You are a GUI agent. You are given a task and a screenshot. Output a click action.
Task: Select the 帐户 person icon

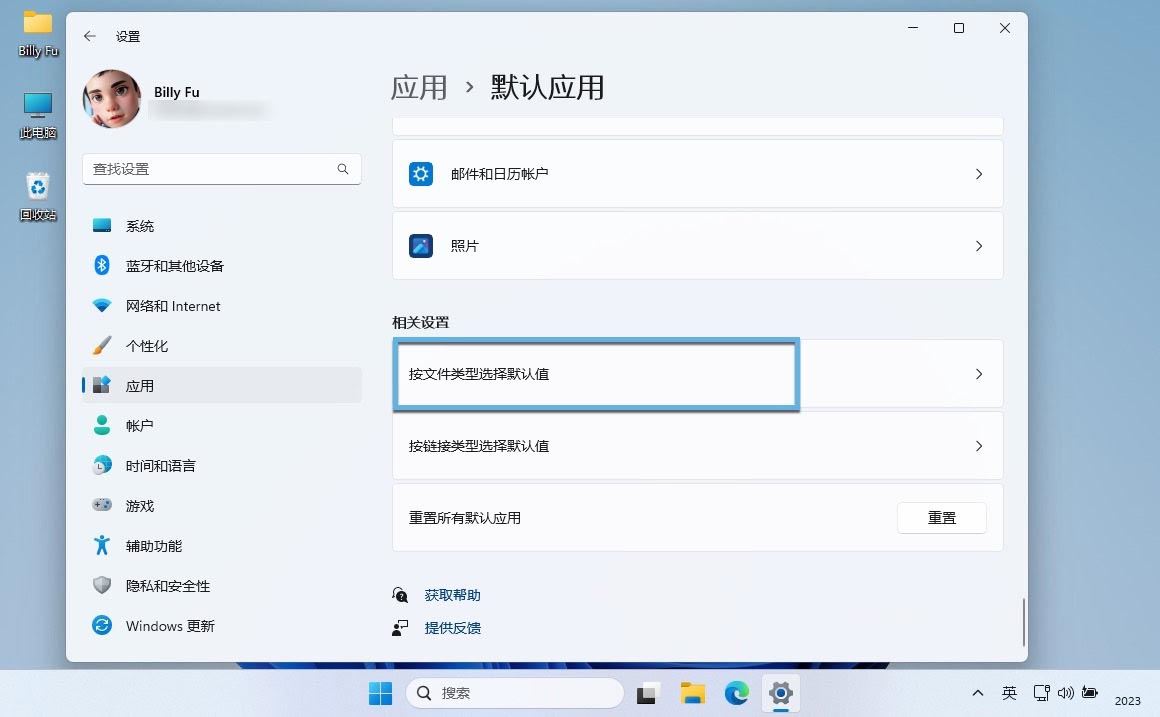tap(102, 425)
